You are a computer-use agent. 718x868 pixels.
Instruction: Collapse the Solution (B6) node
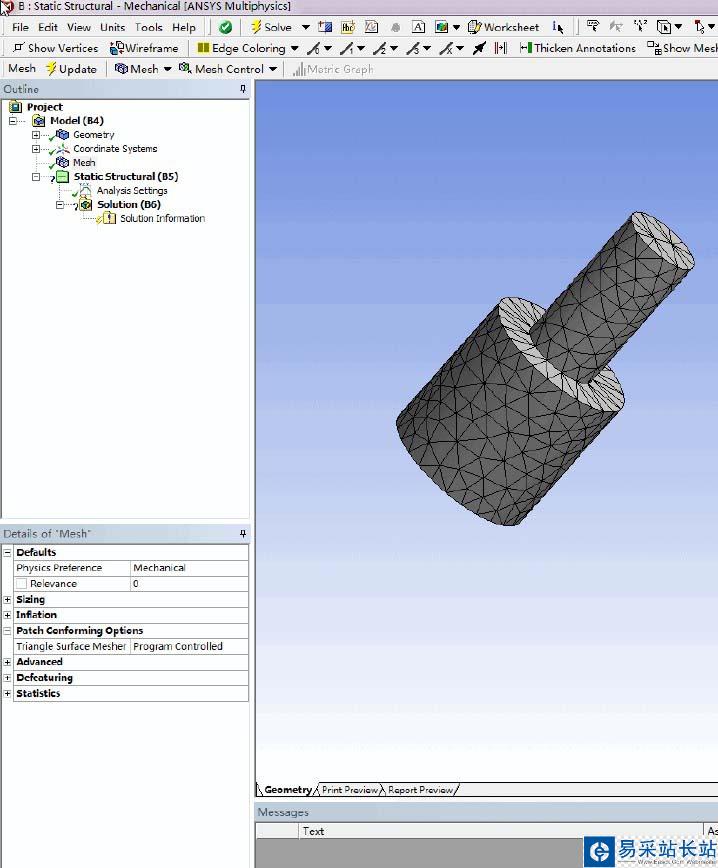coord(60,205)
